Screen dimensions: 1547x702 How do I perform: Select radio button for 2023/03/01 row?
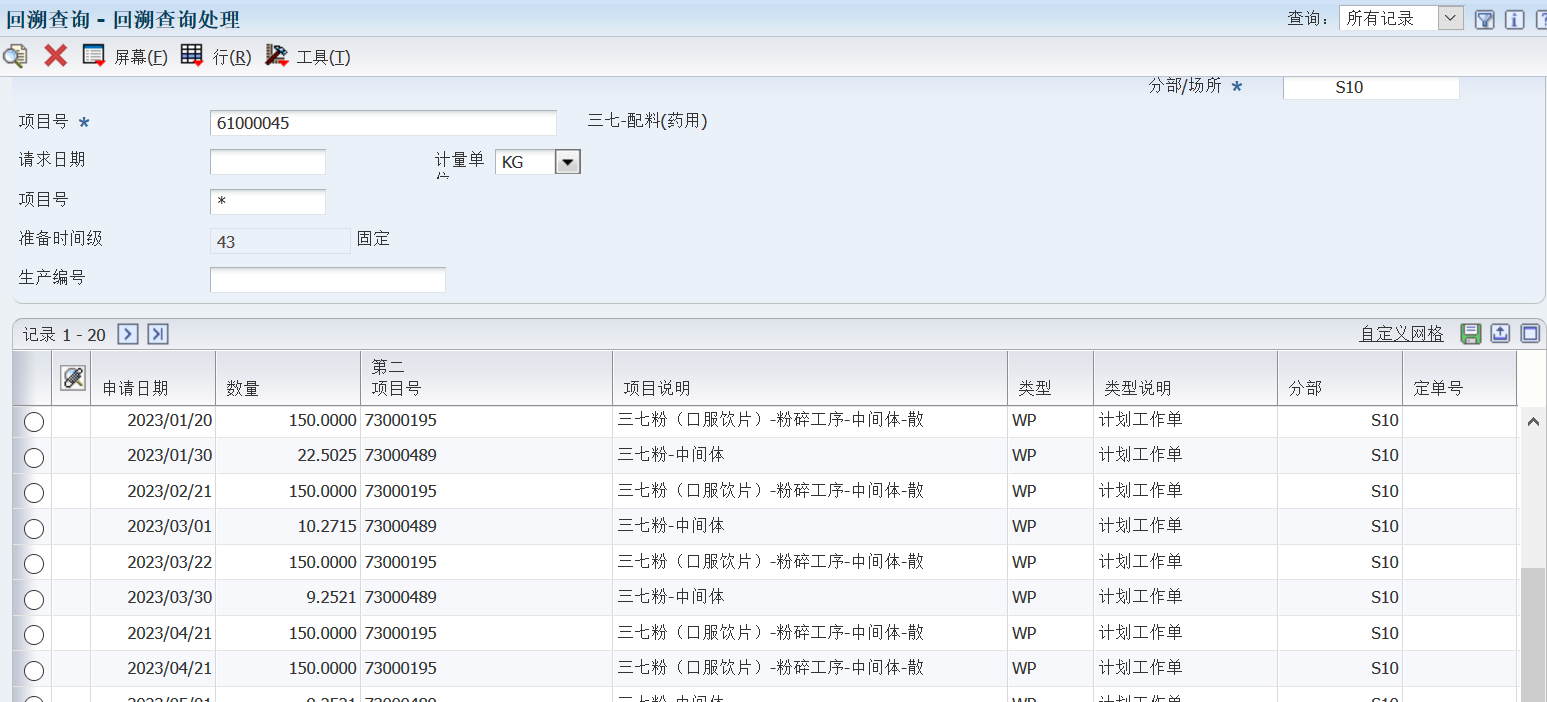(34, 528)
